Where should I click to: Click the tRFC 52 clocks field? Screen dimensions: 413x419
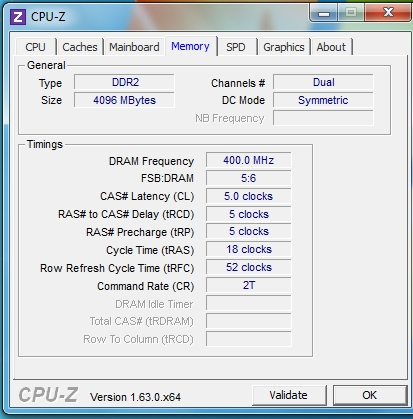(249, 267)
